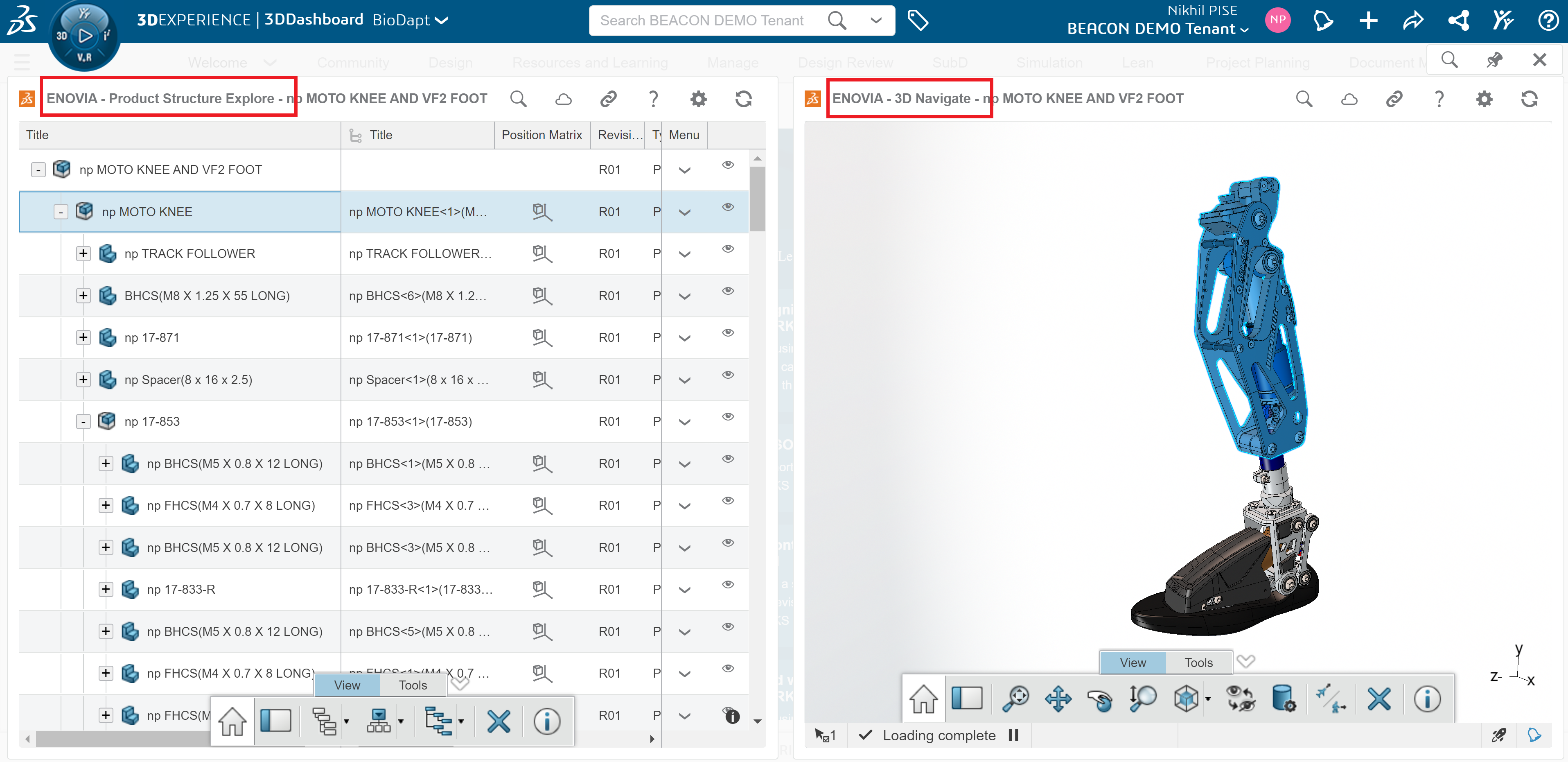Toggle side panel icon in 3D Navigate toolbar
1568x762 pixels.
point(967,698)
